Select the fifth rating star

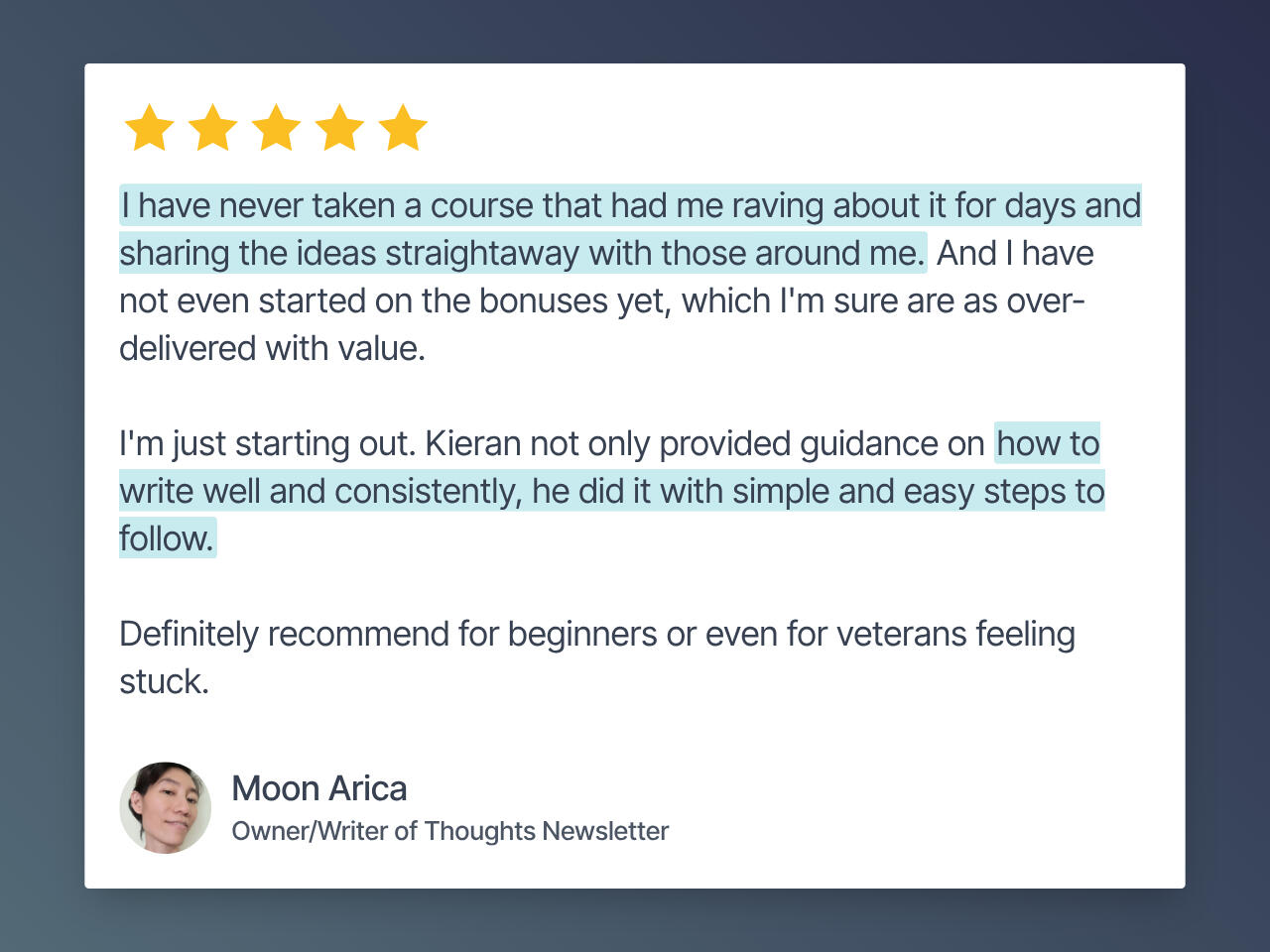(x=403, y=128)
